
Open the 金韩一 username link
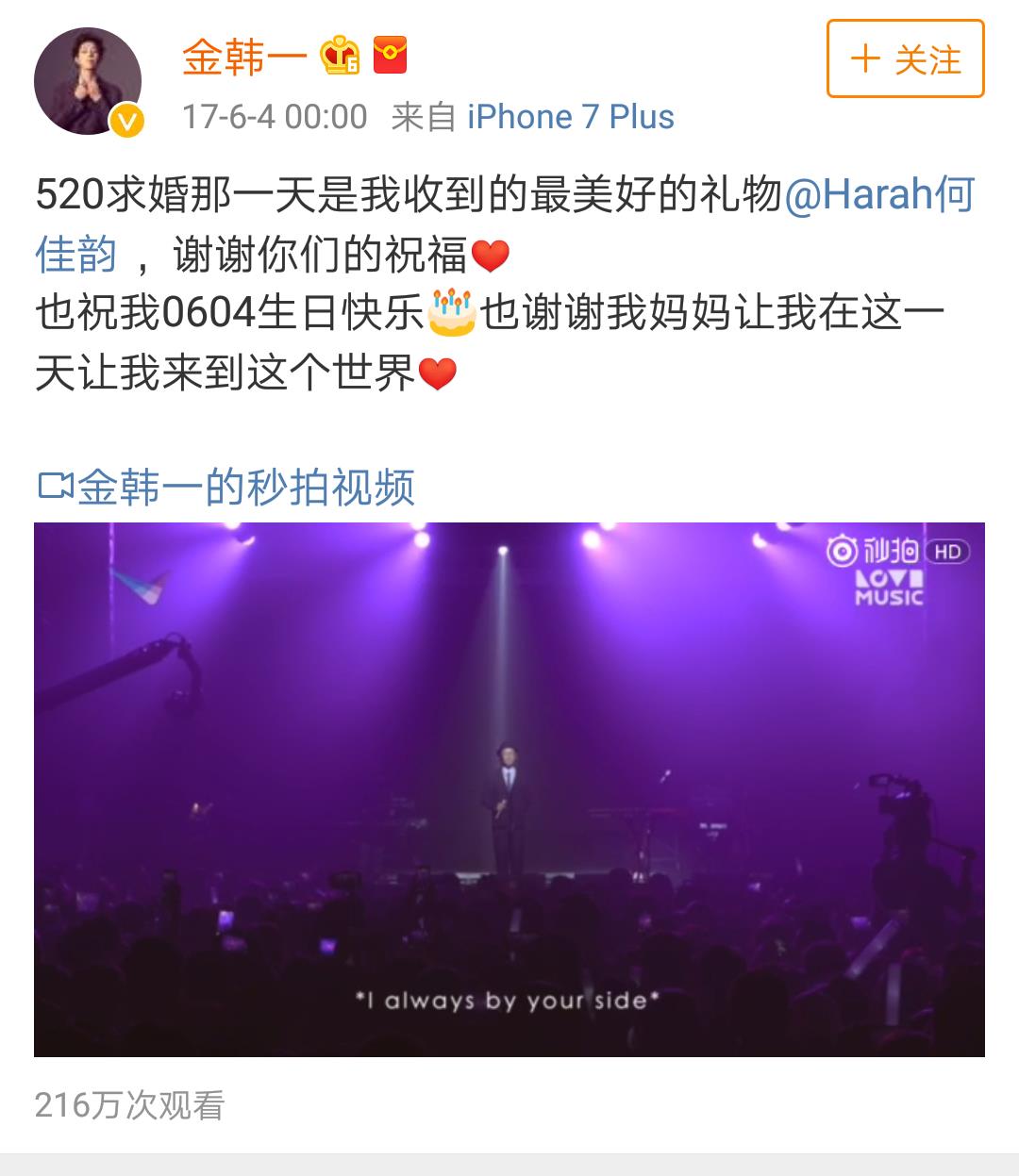[245, 57]
